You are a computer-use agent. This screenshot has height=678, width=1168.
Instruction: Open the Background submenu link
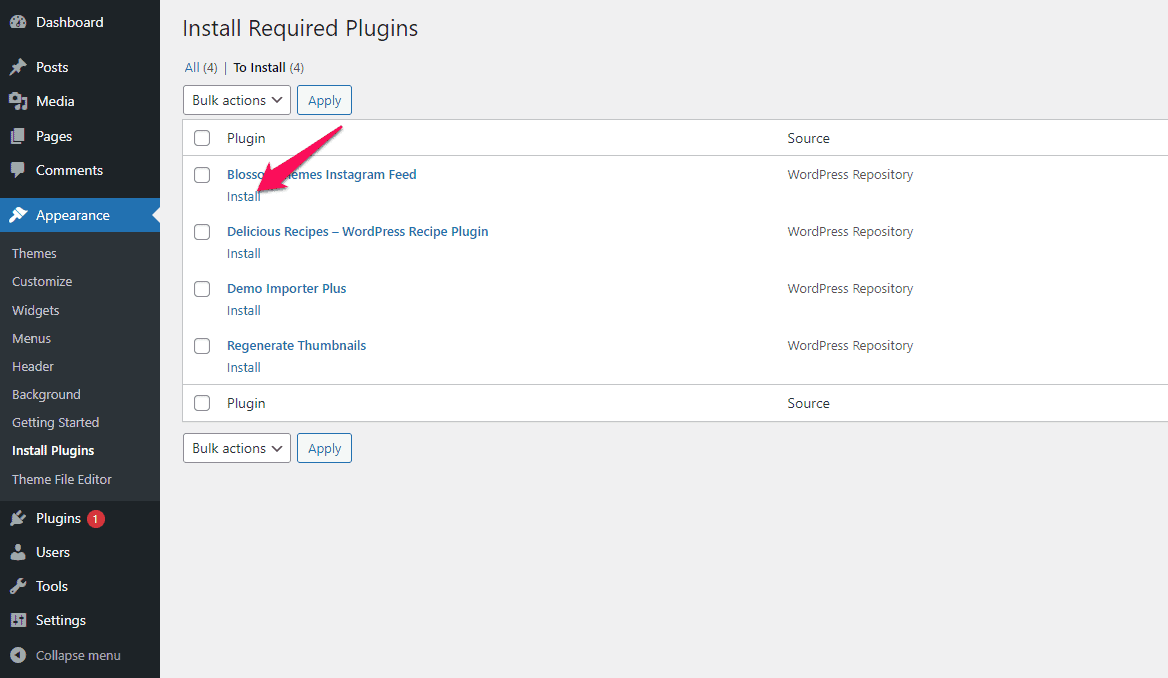(x=46, y=395)
